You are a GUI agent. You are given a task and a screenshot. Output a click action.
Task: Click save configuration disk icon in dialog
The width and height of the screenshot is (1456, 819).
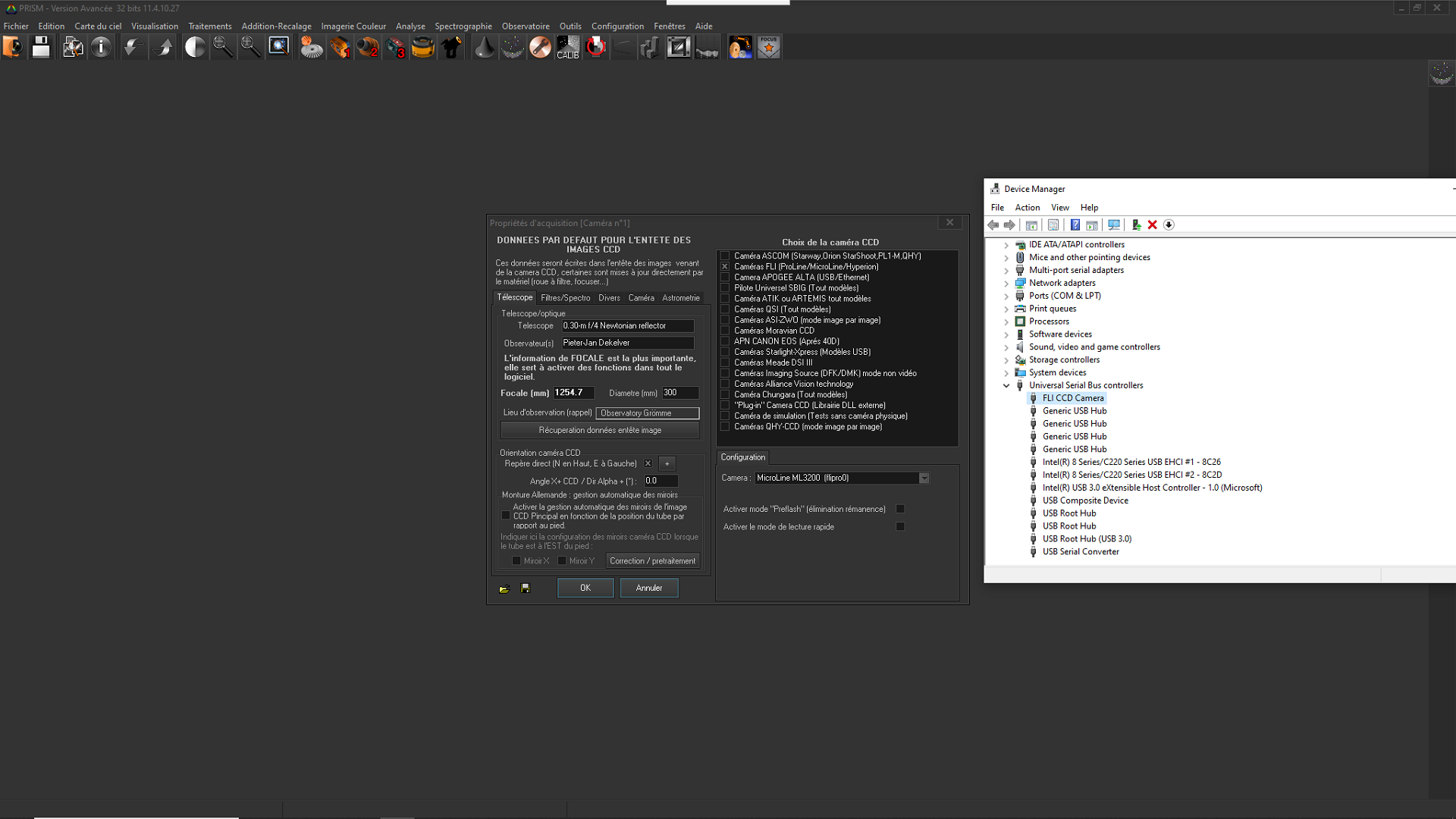[526, 588]
